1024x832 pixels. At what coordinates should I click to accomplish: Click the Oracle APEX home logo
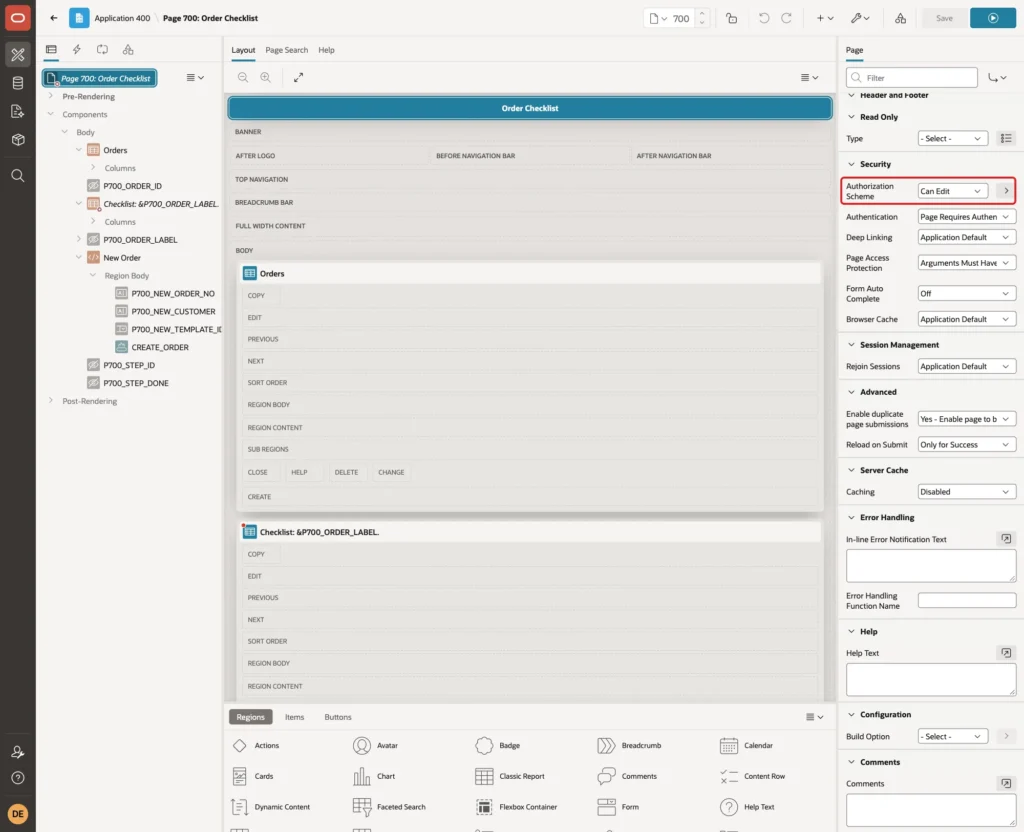click(18, 18)
